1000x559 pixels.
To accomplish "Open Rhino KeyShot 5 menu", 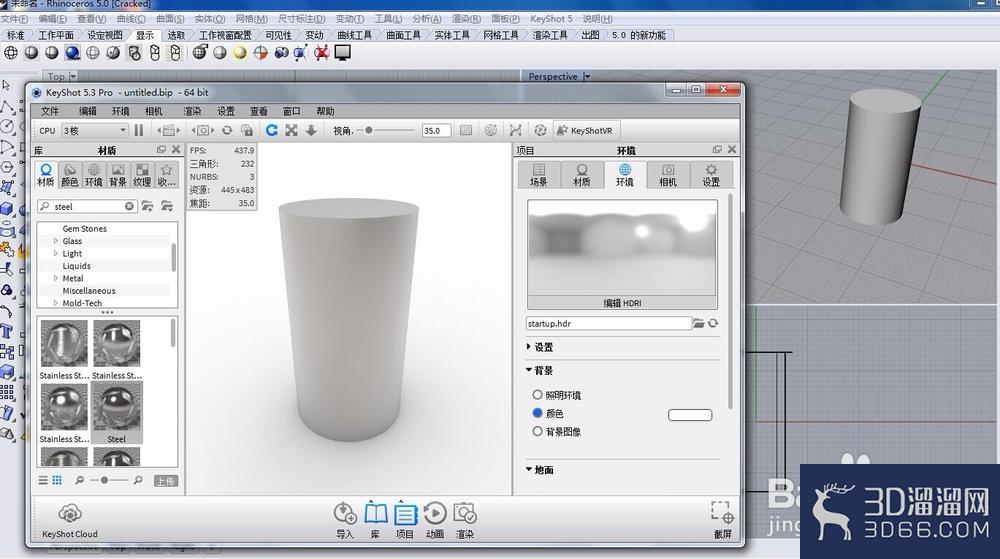I will pyautogui.click(x=551, y=18).
